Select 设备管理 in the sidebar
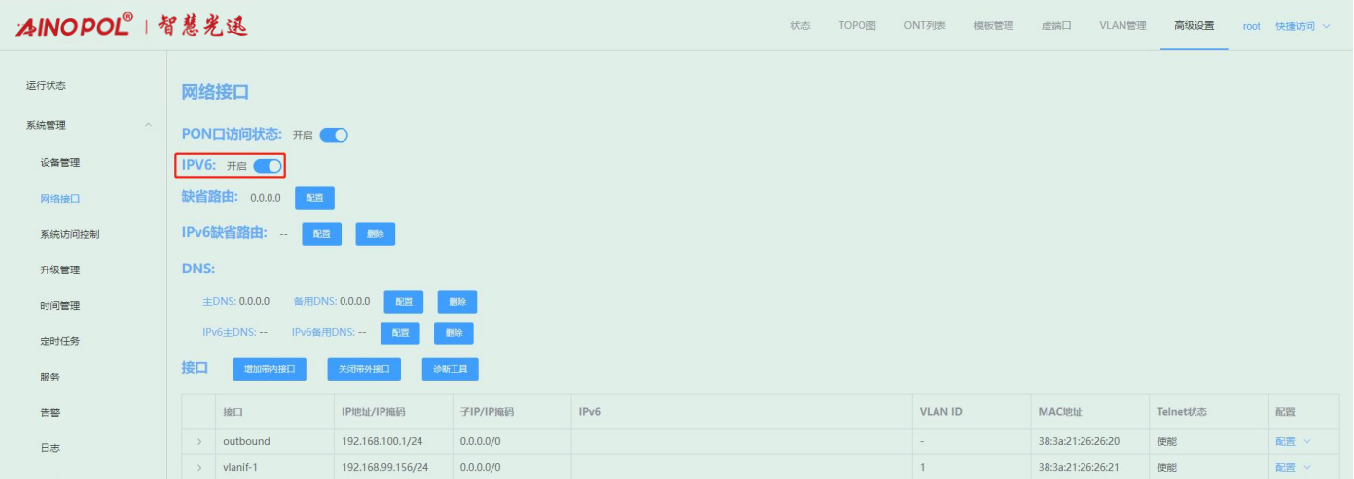Screen dimensions: 1354x479 (60, 162)
